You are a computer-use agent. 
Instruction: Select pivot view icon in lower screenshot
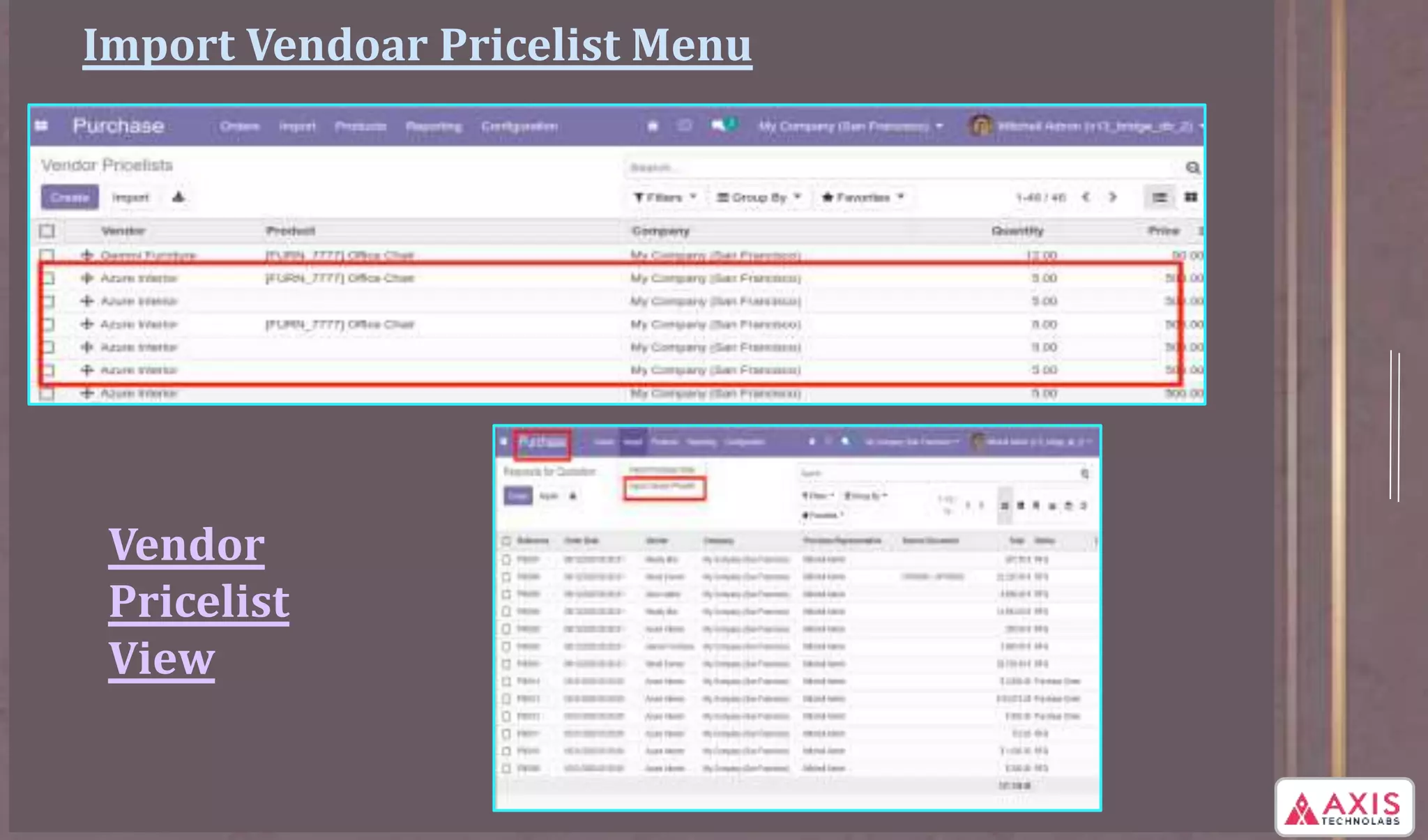click(1036, 505)
